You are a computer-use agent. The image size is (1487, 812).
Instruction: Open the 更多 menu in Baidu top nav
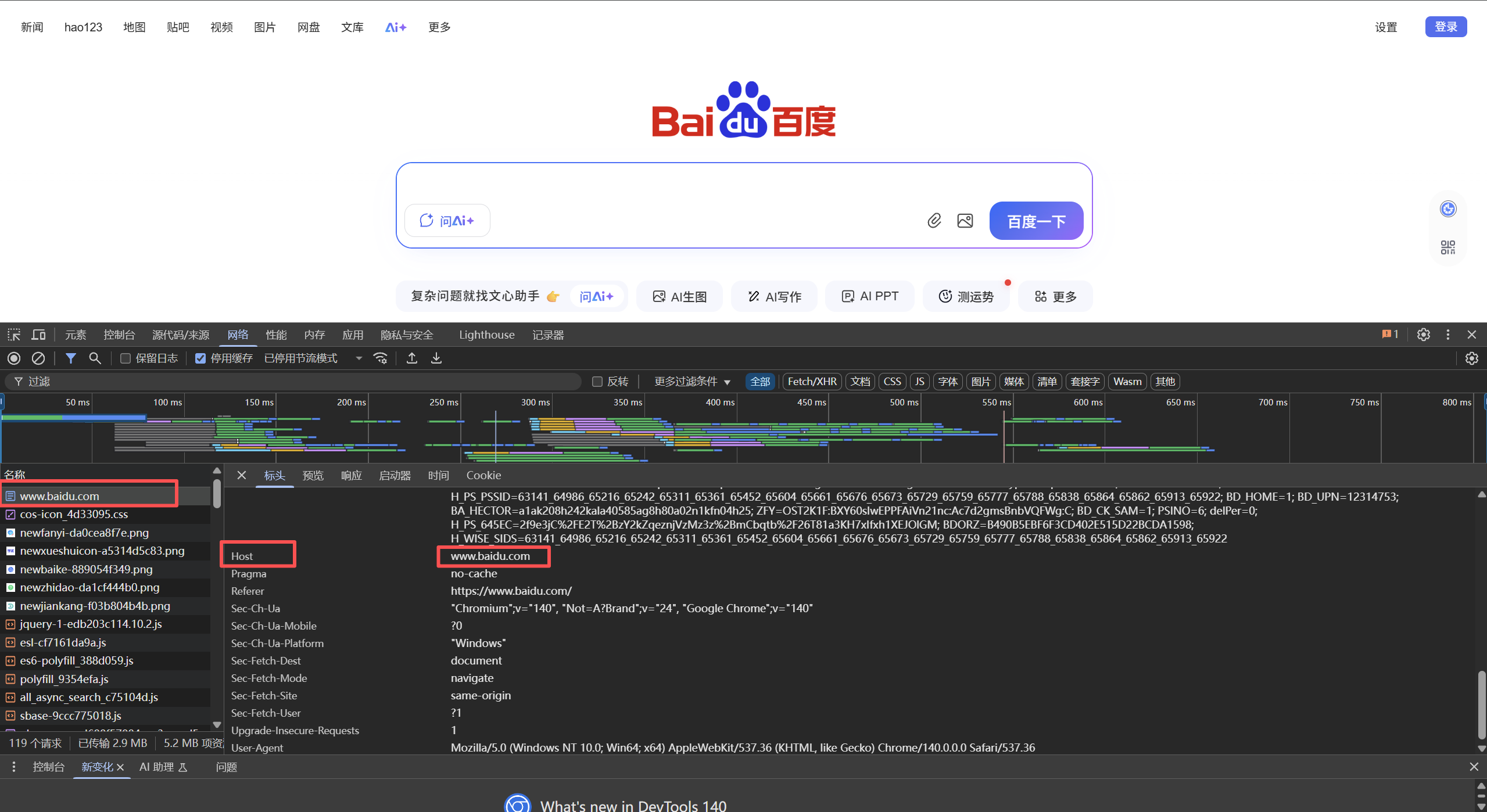tap(439, 27)
